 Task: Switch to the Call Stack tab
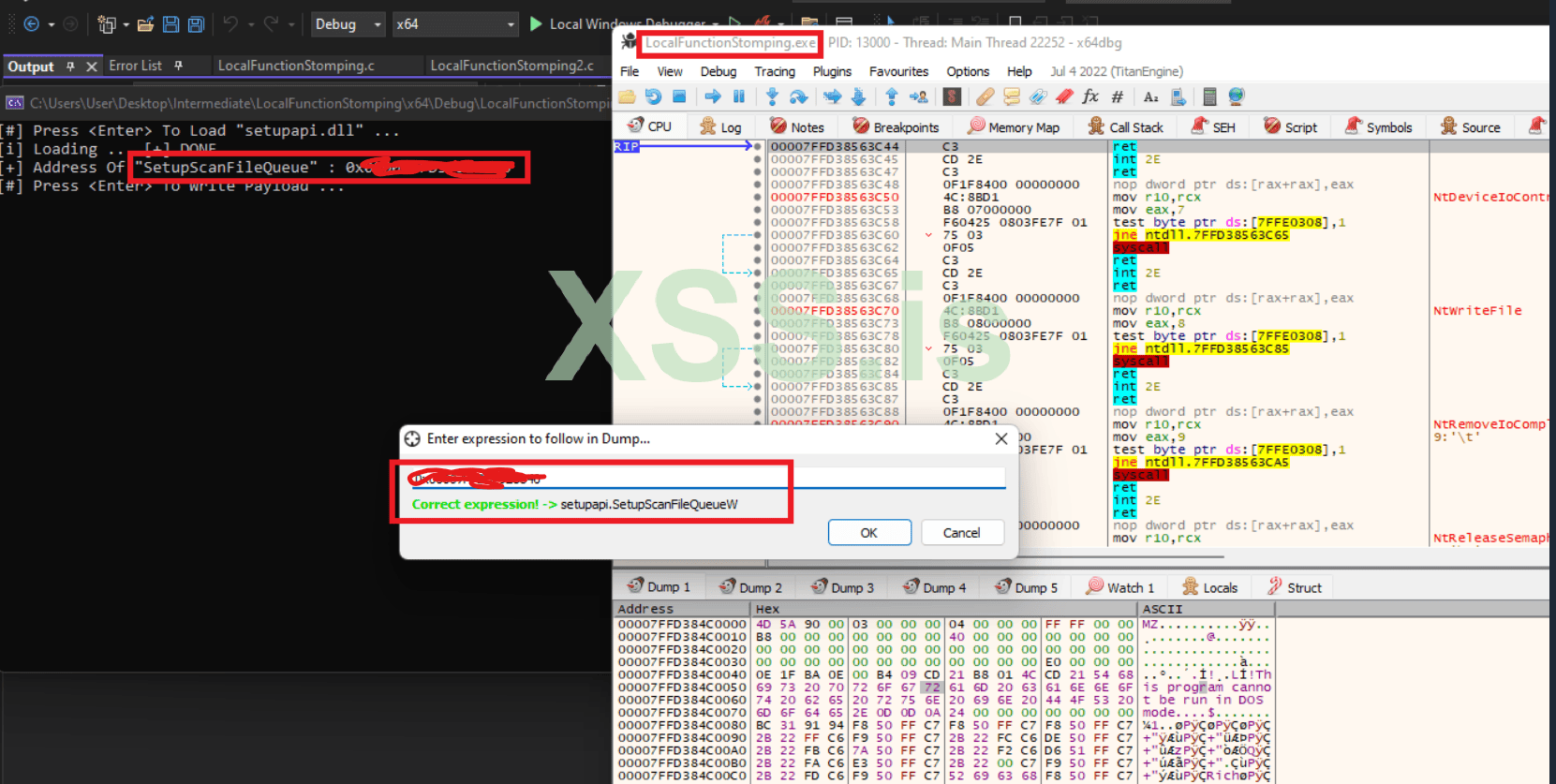coord(1125,126)
